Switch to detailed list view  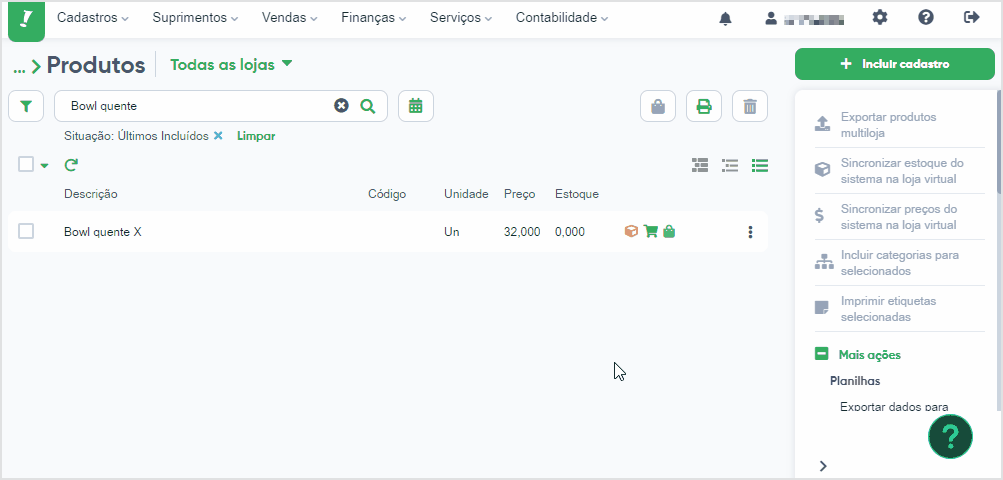point(730,166)
